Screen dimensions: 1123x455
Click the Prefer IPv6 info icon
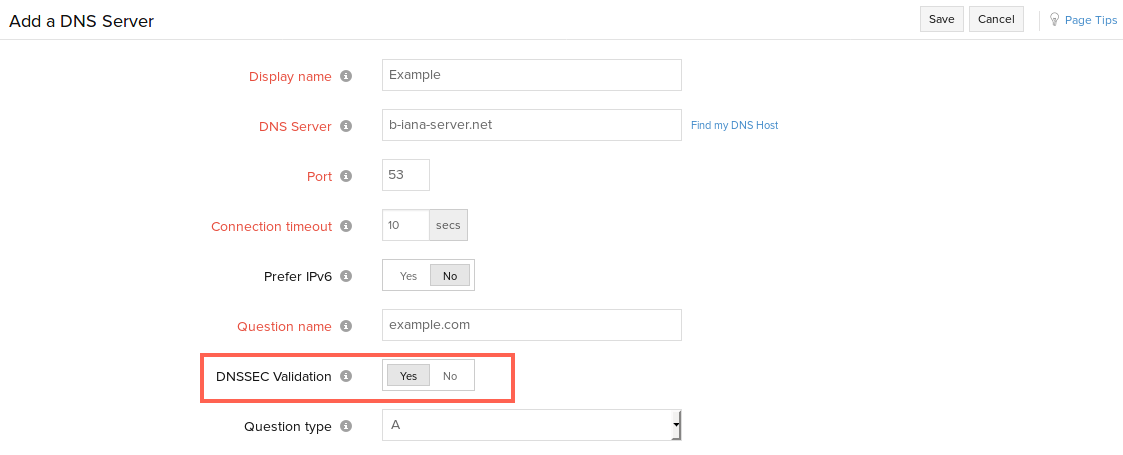346,275
